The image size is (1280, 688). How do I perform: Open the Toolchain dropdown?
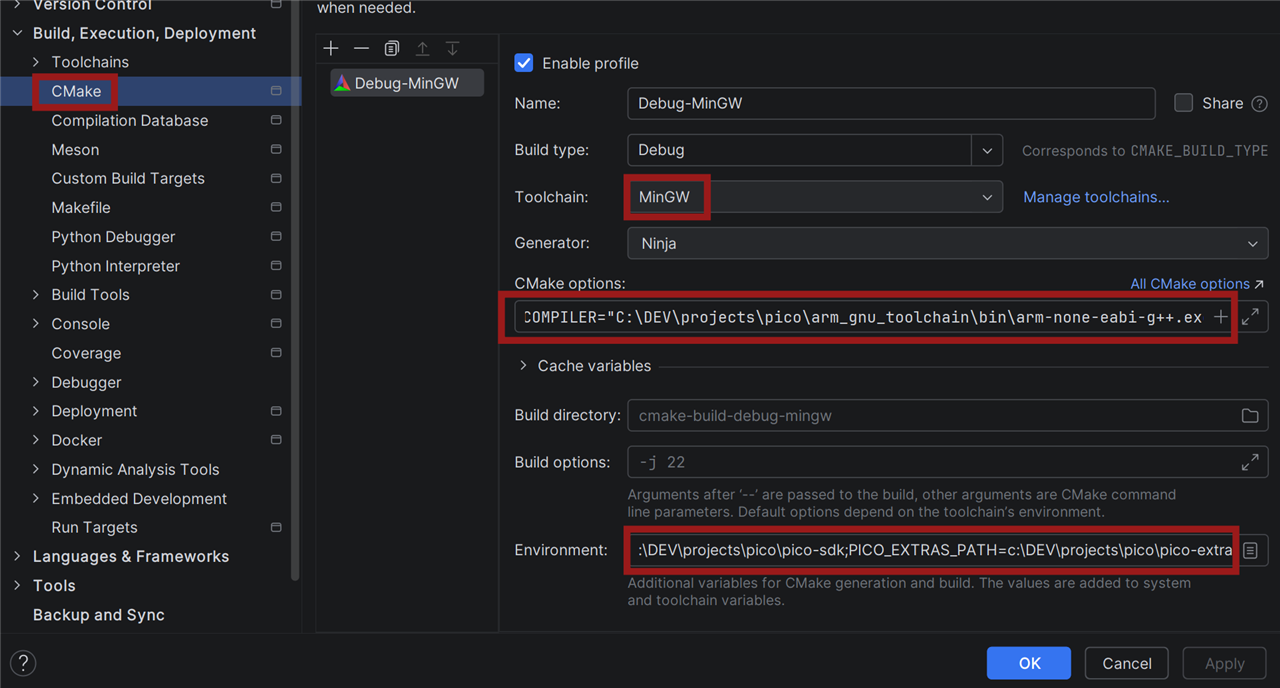(x=986, y=197)
